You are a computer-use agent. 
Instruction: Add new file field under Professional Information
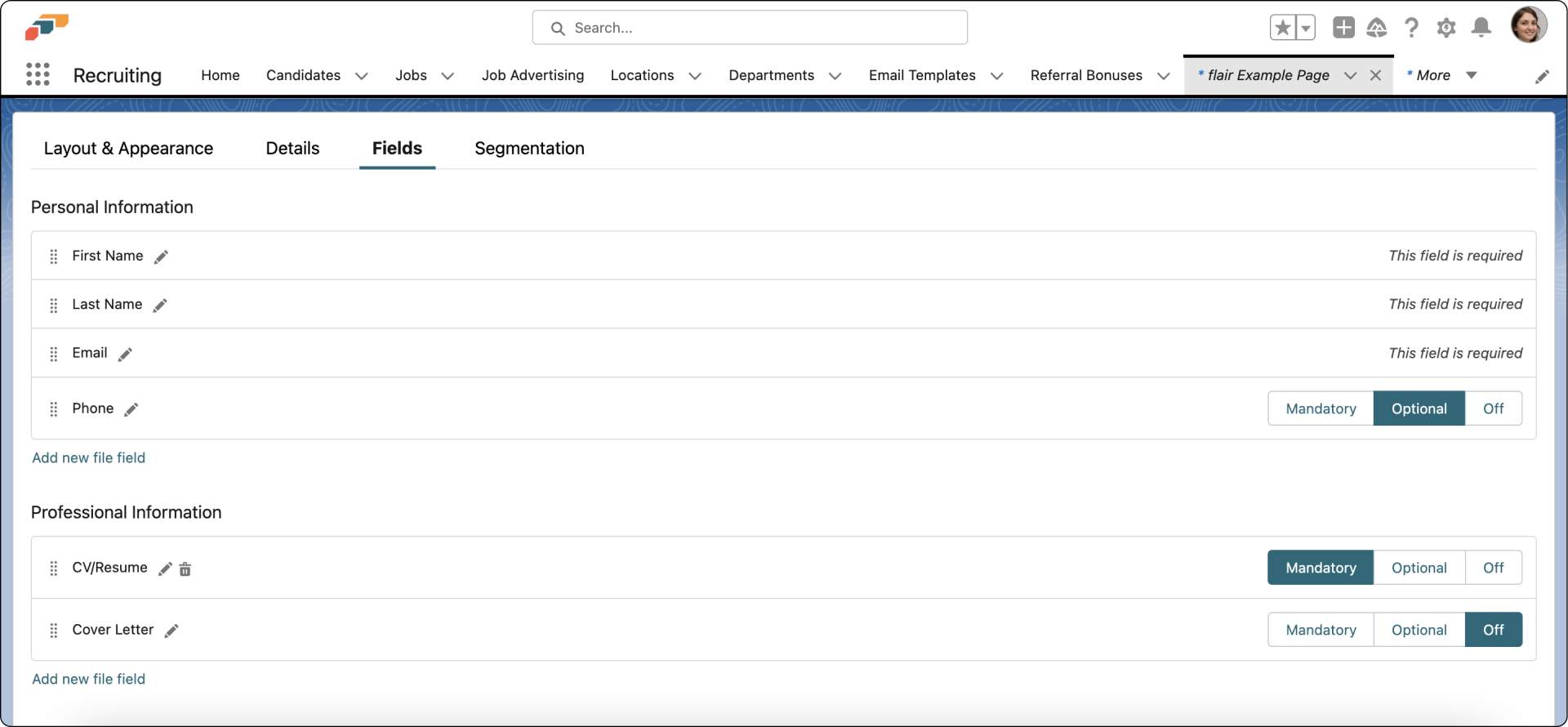tap(88, 679)
